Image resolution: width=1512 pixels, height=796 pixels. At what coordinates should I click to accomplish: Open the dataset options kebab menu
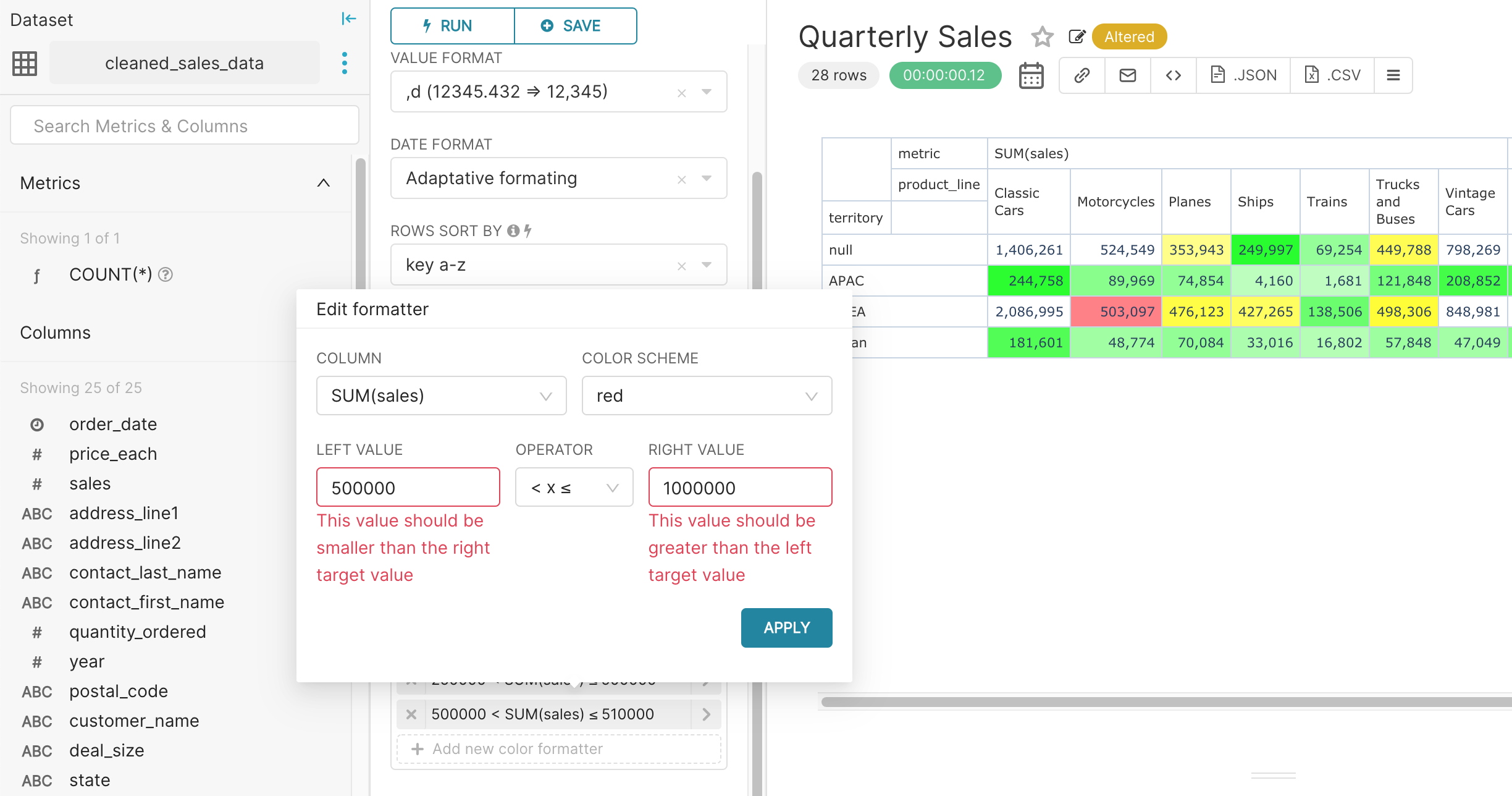tap(344, 62)
